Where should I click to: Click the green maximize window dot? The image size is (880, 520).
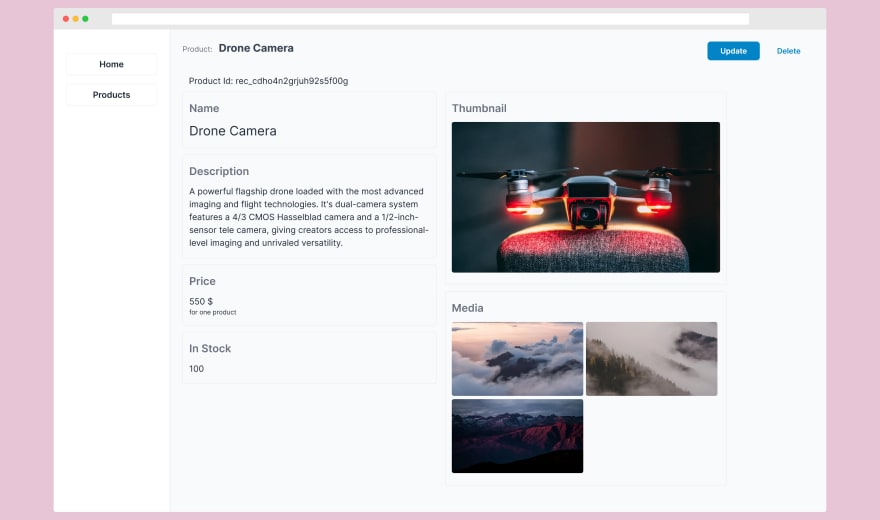(85, 19)
